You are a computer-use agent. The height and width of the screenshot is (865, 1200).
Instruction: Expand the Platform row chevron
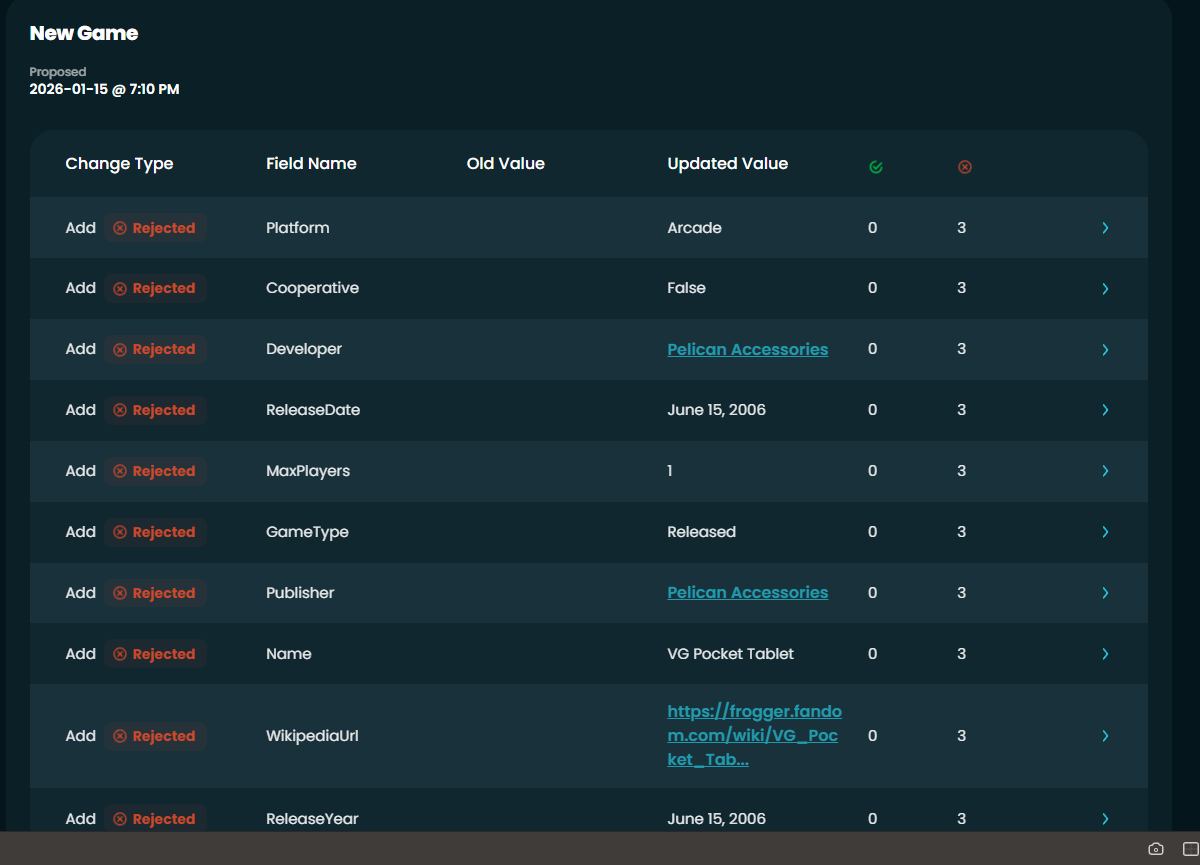[x=1105, y=228]
